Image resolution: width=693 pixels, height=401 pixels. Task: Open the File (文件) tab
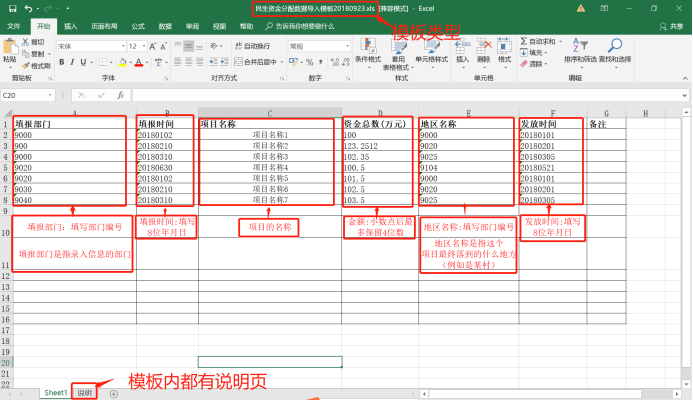[x=14, y=27]
